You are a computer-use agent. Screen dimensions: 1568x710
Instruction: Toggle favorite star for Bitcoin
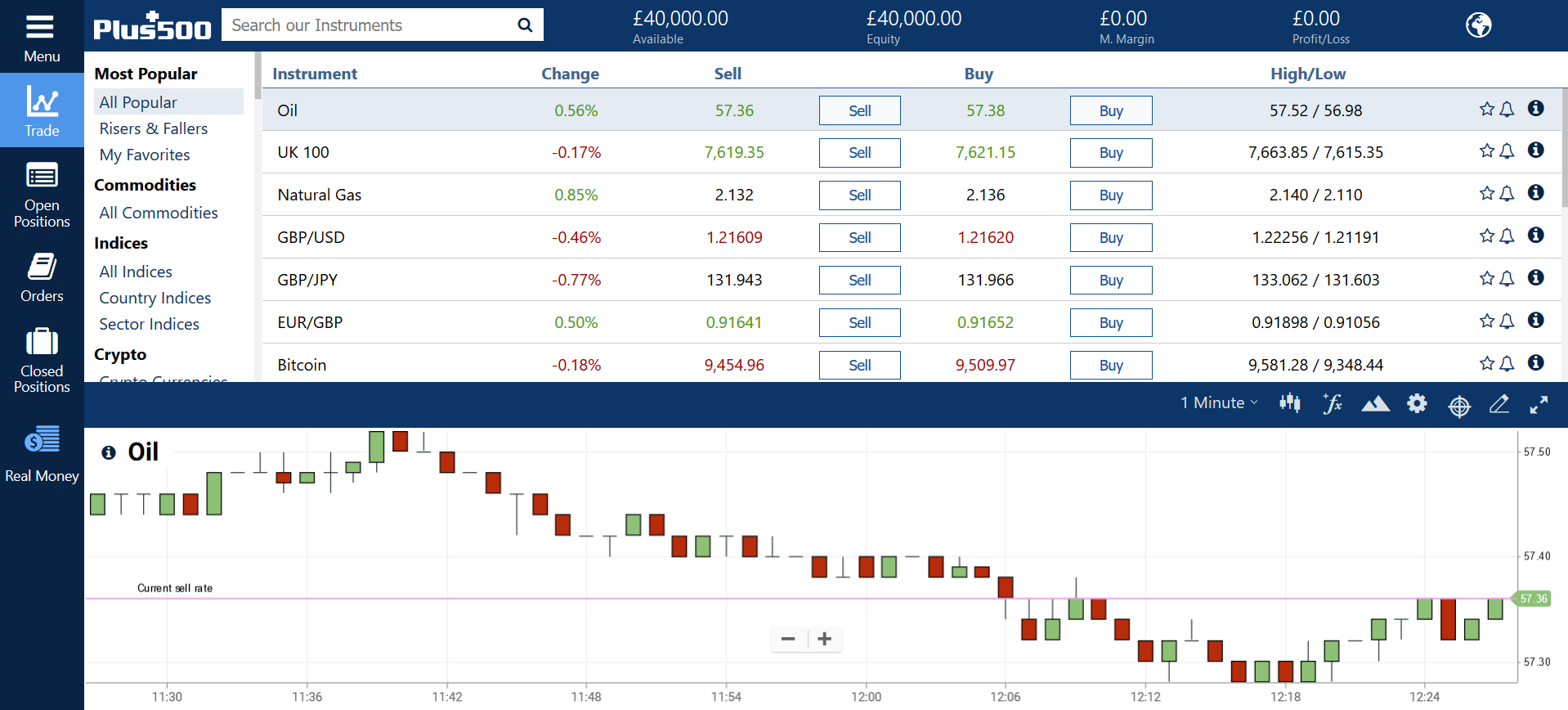[x=1486, y=363]
